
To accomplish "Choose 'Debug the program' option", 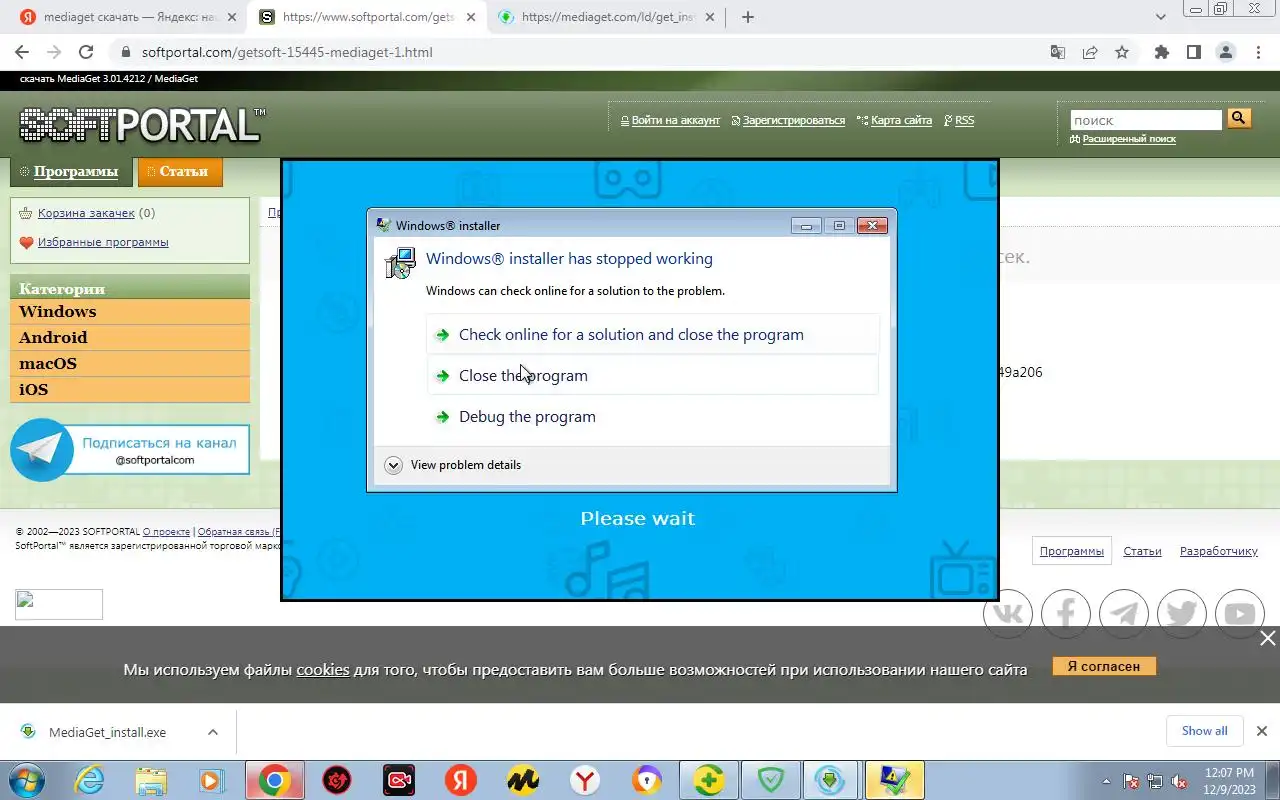I will pyautogui.click(x=652, y=416).
